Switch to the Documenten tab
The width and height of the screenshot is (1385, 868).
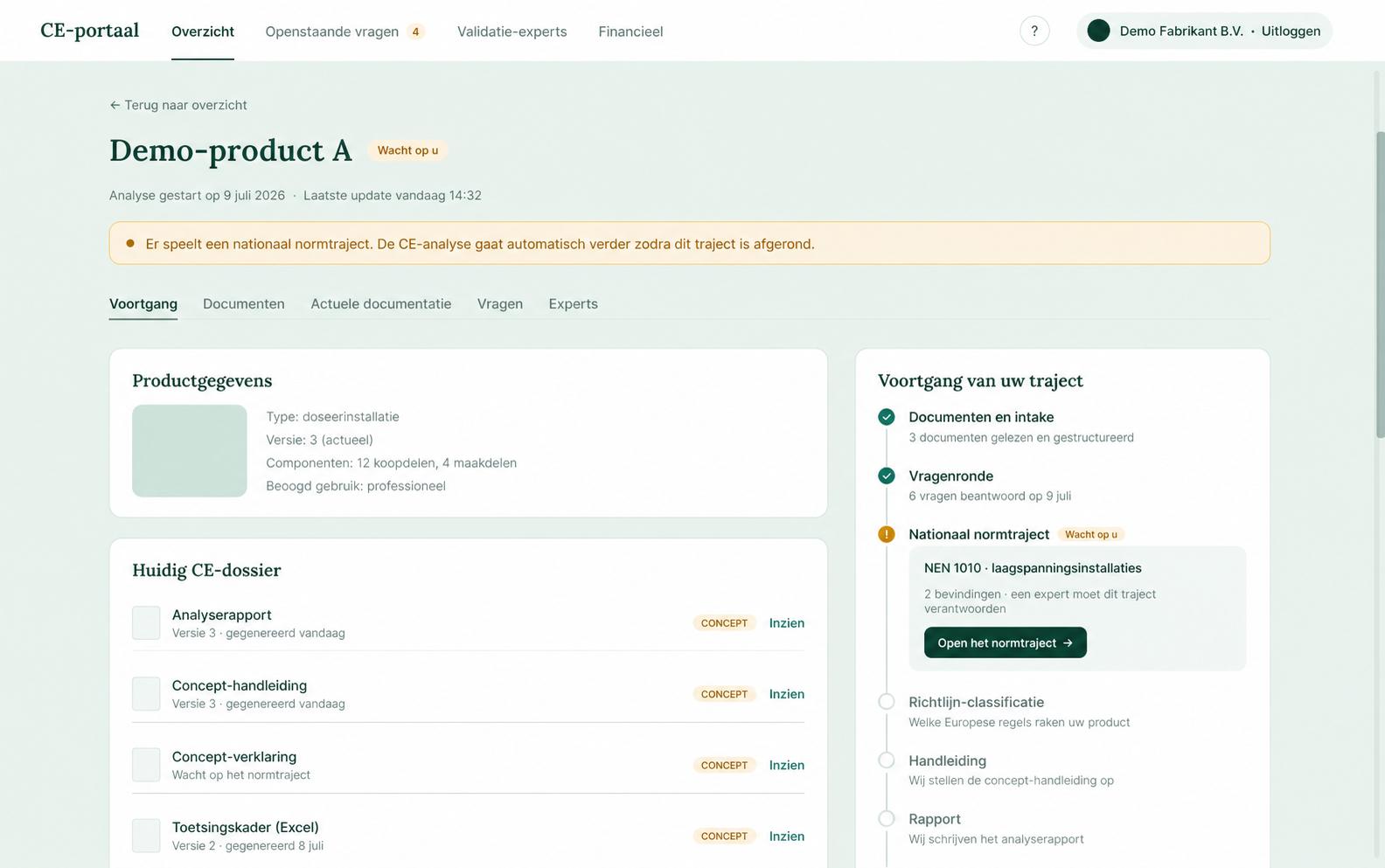[244, 304]
